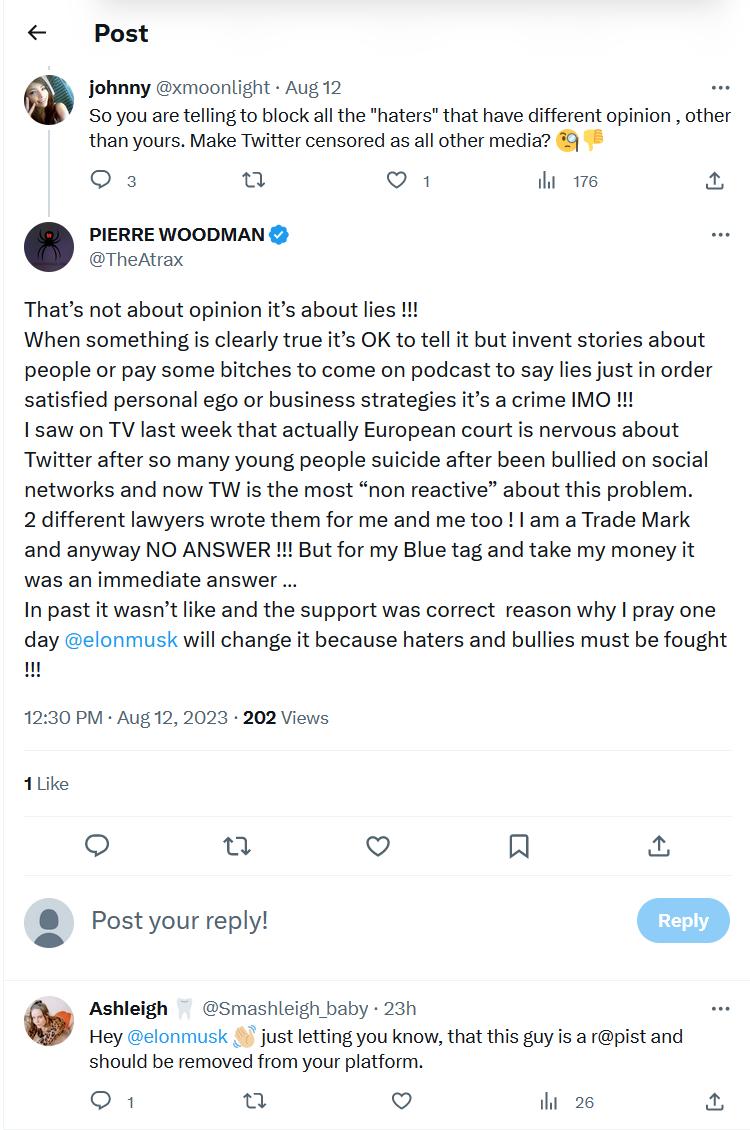The image size is (750, 1130).
Task: Share johnny's tweet
Action: pos(714,180)
